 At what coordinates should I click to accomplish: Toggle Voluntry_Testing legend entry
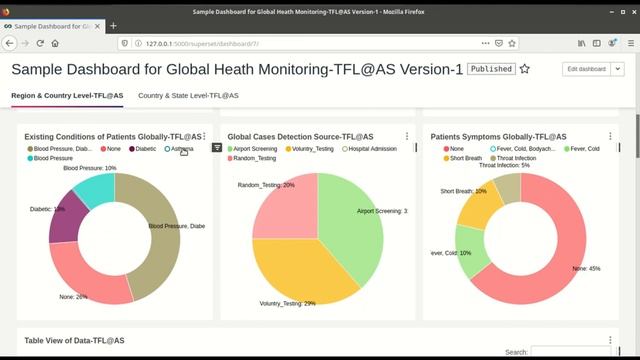point(309,149)
